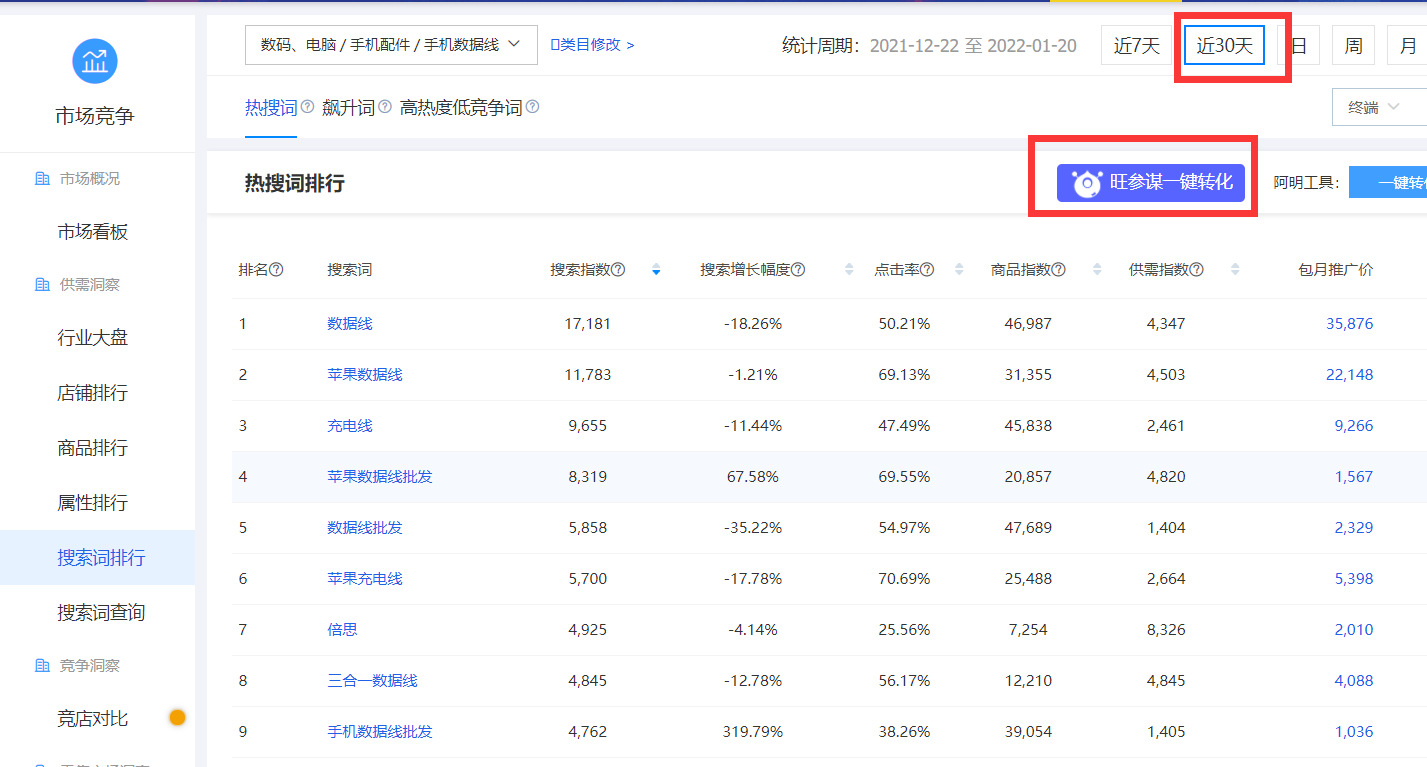Sort by 供需指数 using its sort arrows
Viewport: 1427px width, 767px height.
(1235, 270)
